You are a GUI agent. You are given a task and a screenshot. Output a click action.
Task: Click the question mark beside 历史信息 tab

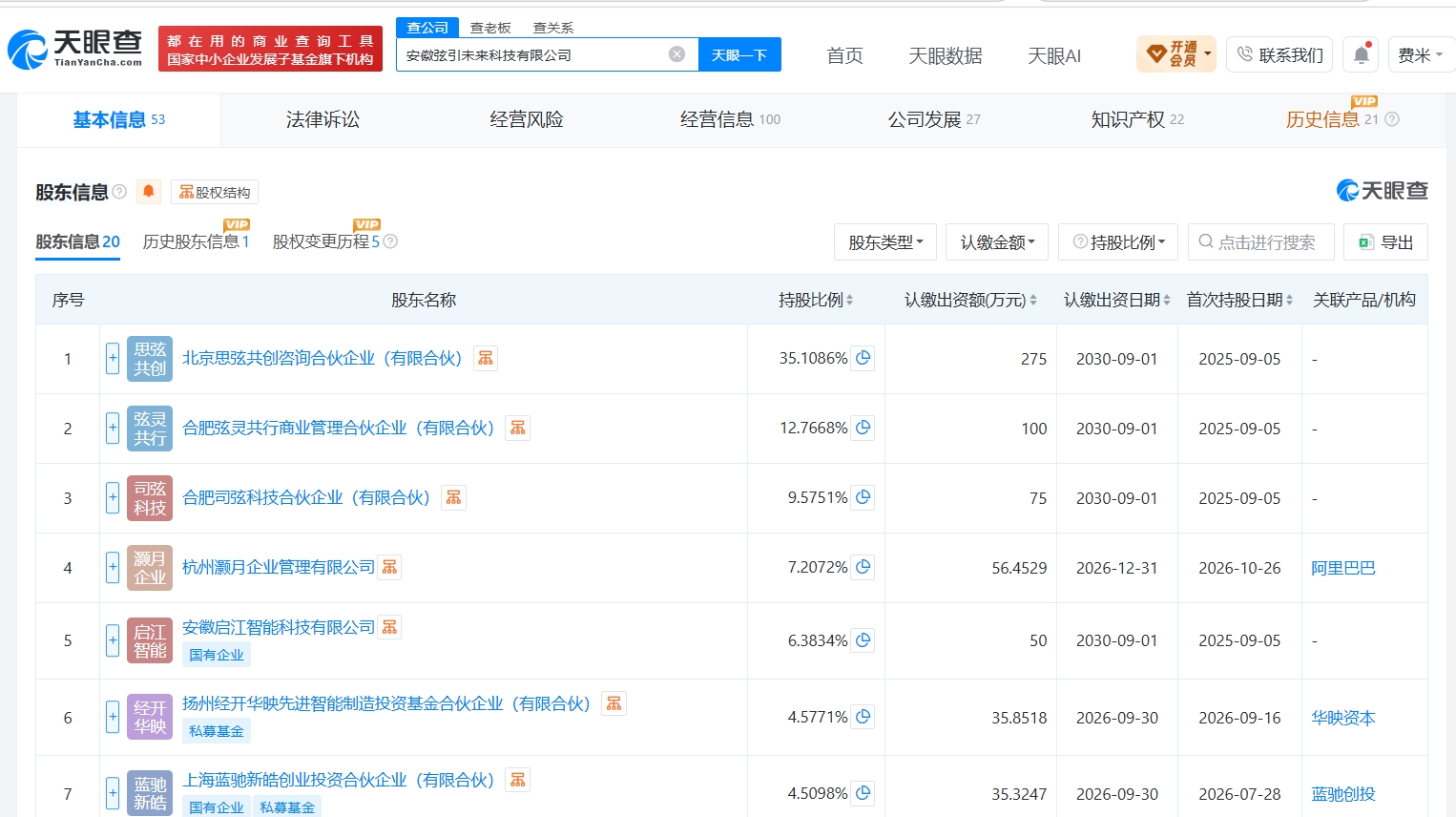[1392, 119]
